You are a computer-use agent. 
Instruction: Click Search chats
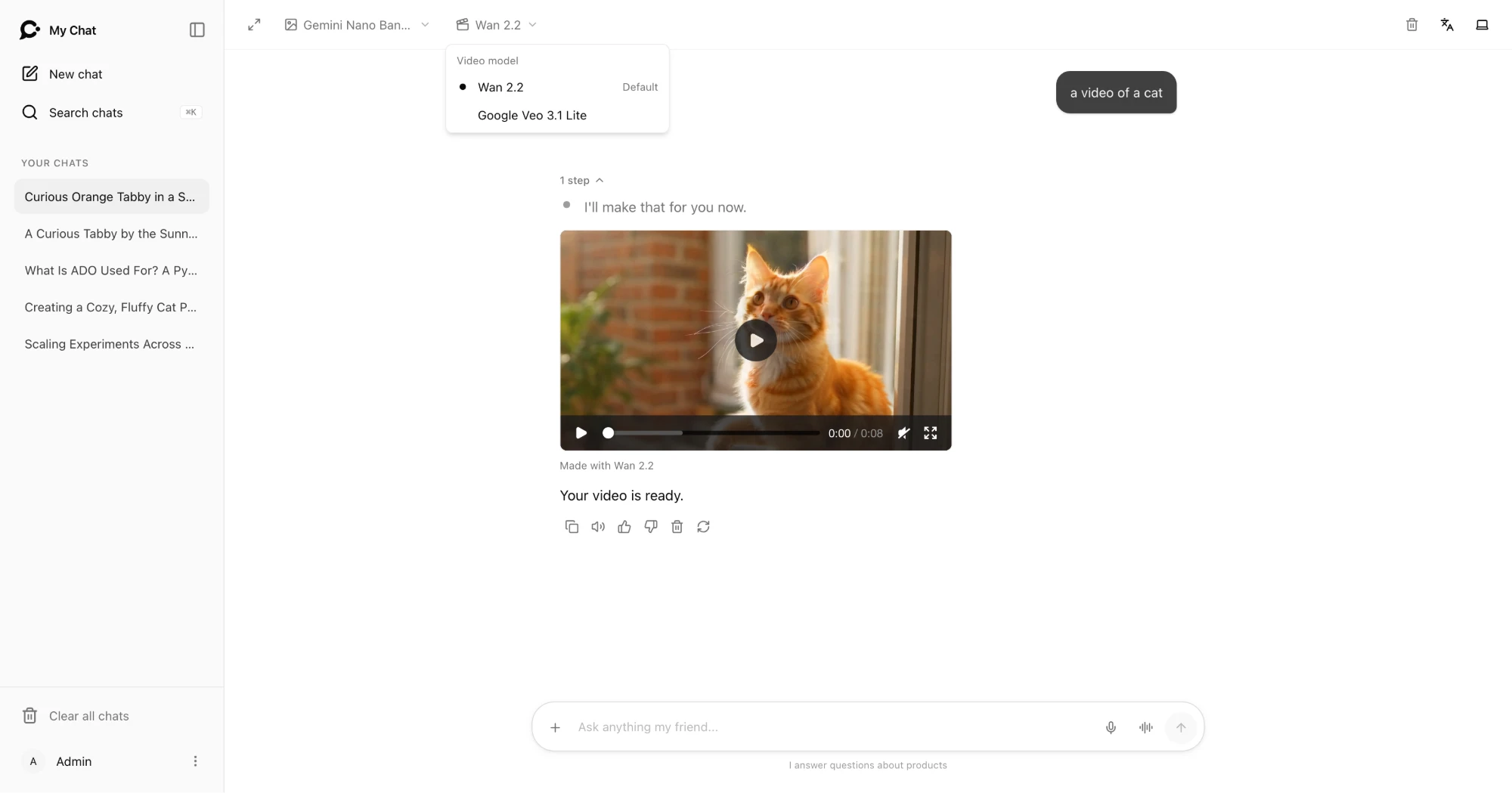111,113
